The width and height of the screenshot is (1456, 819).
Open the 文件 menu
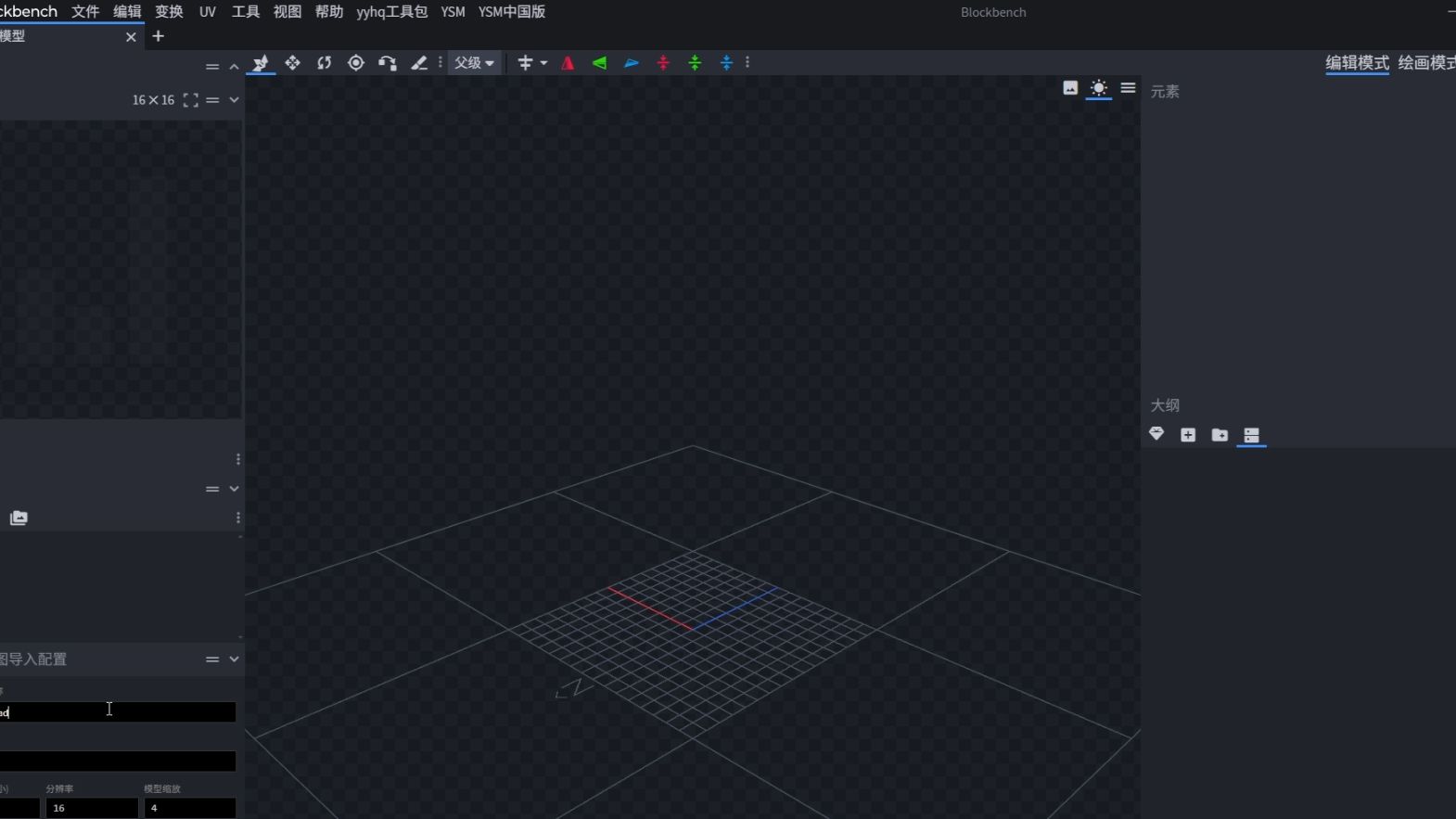pos(85,12)
